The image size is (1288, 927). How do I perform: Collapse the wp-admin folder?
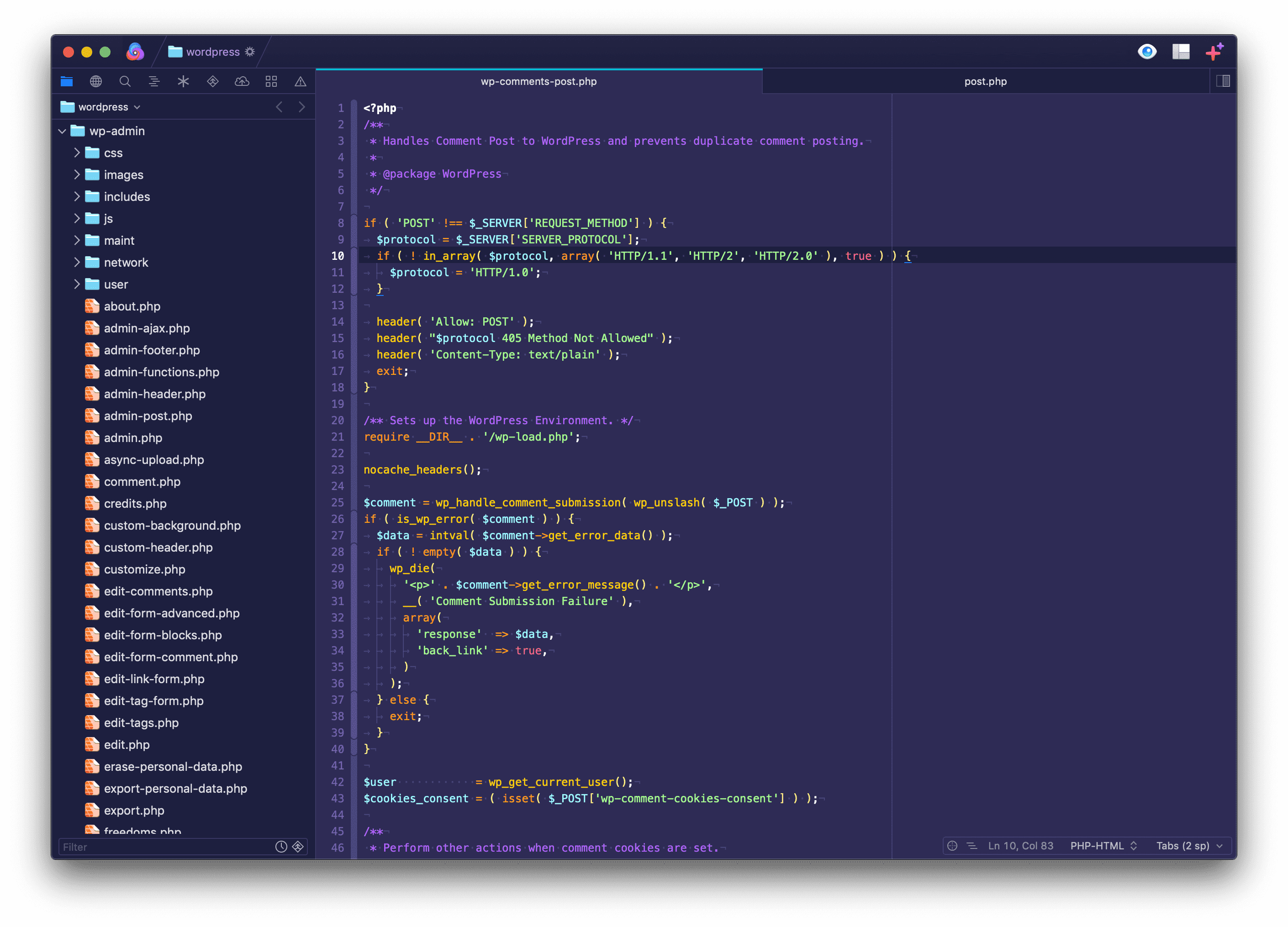pyautogui.click(x=63, y=131)
